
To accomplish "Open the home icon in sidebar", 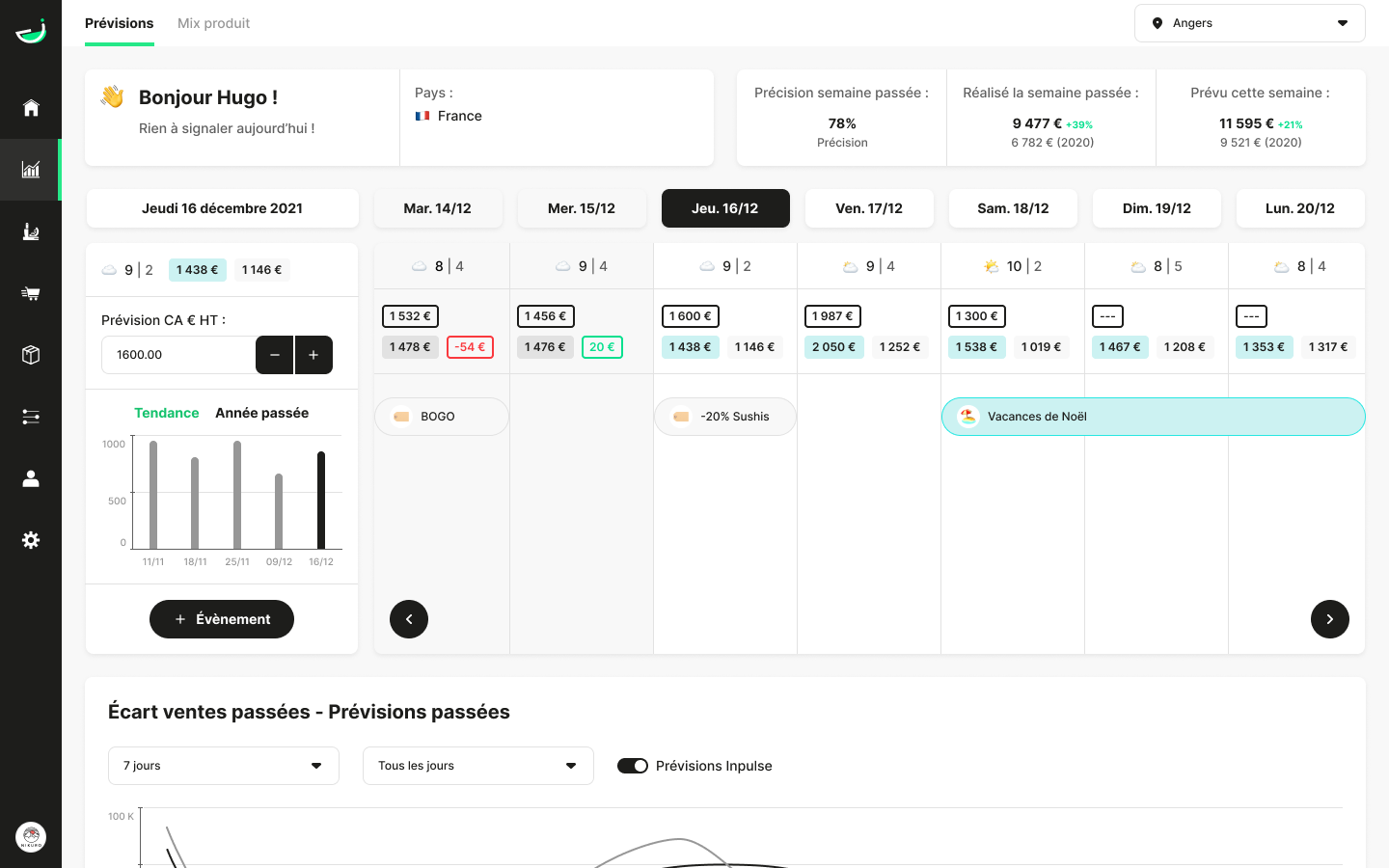I will click(31, 108).
